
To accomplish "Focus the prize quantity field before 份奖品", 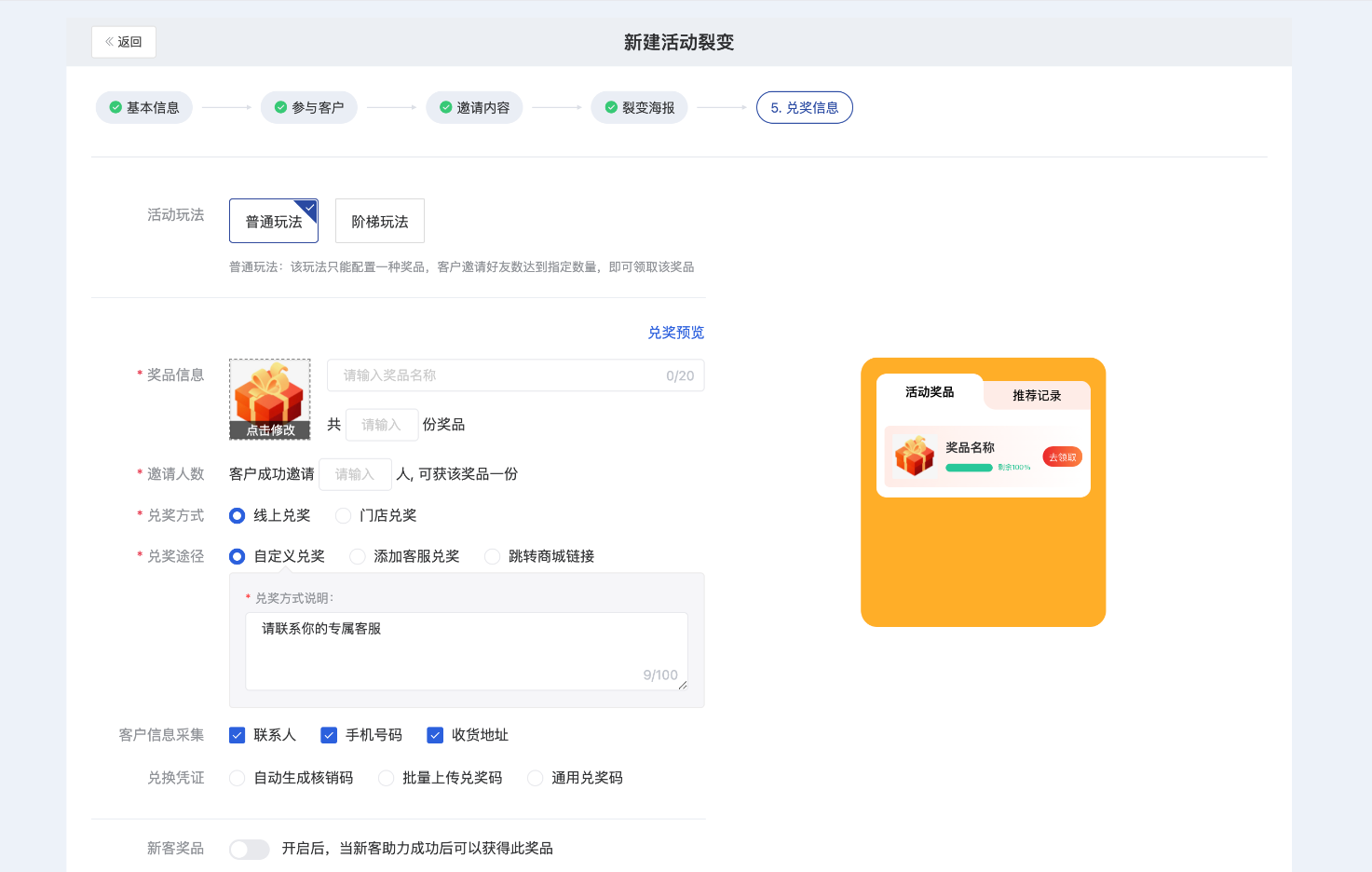I will (382, 425).
